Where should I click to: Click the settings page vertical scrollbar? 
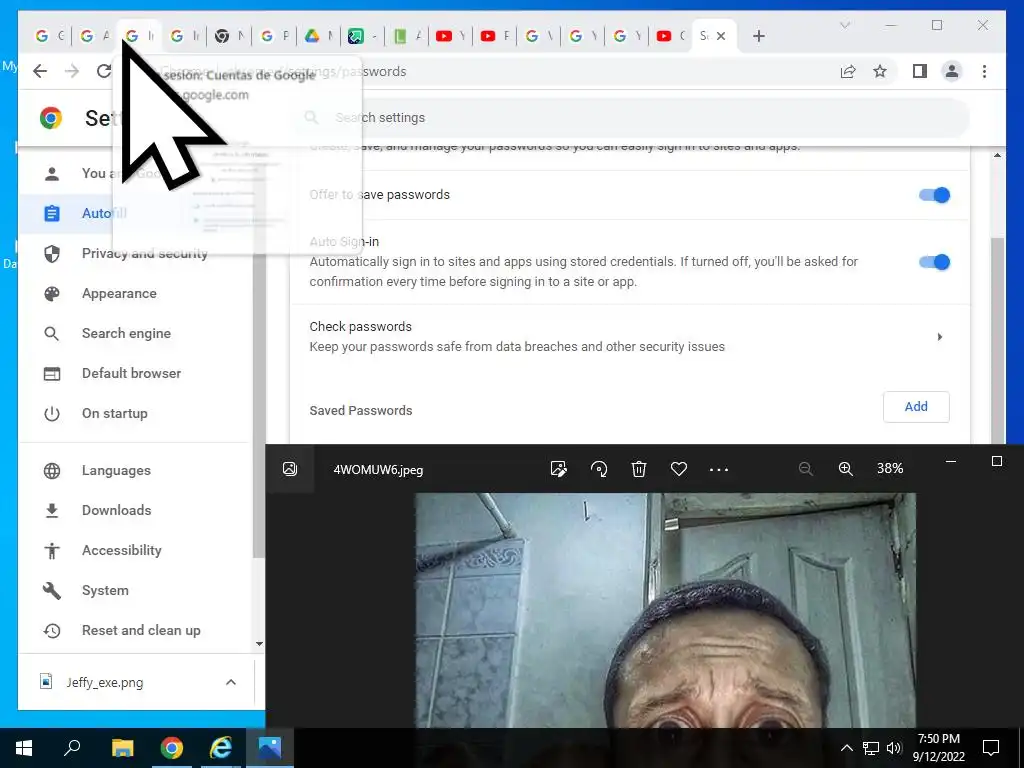pyautogui.click(x=997, y=340)
